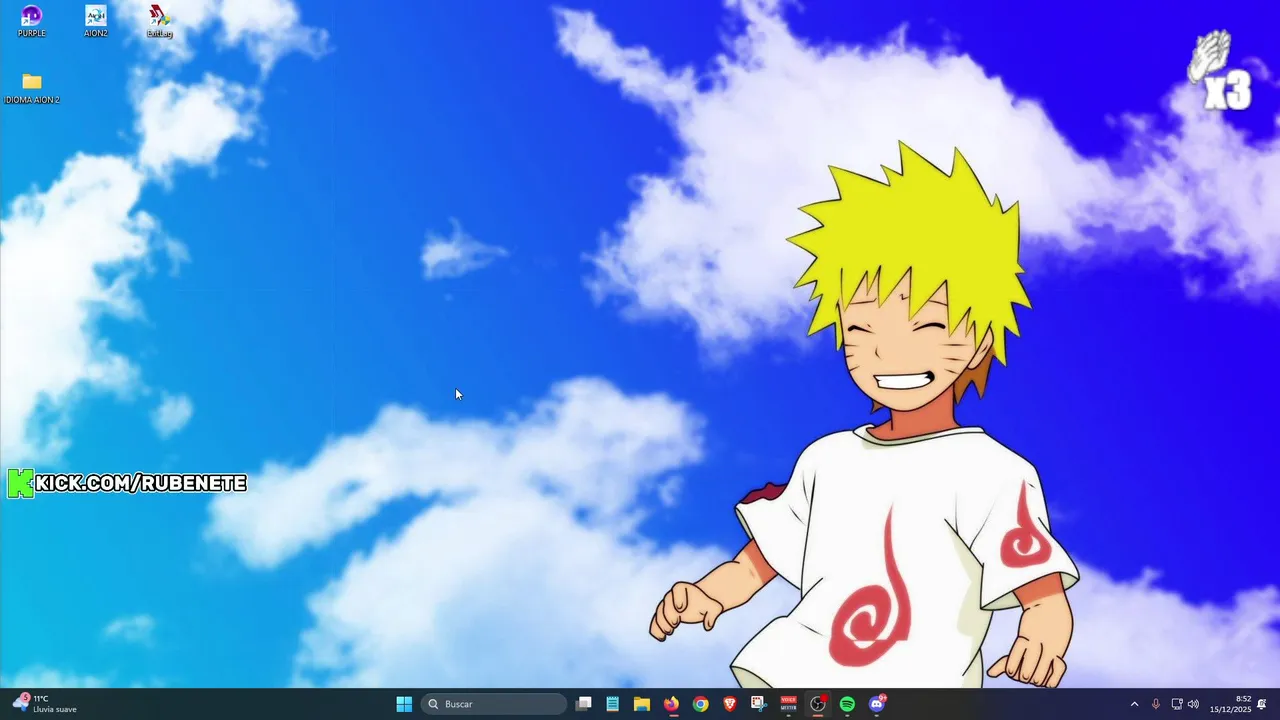This screenshot has height=720, width=1280.
Task: Open the PURPLE desktop shortcut
Action: pos(31,21)
